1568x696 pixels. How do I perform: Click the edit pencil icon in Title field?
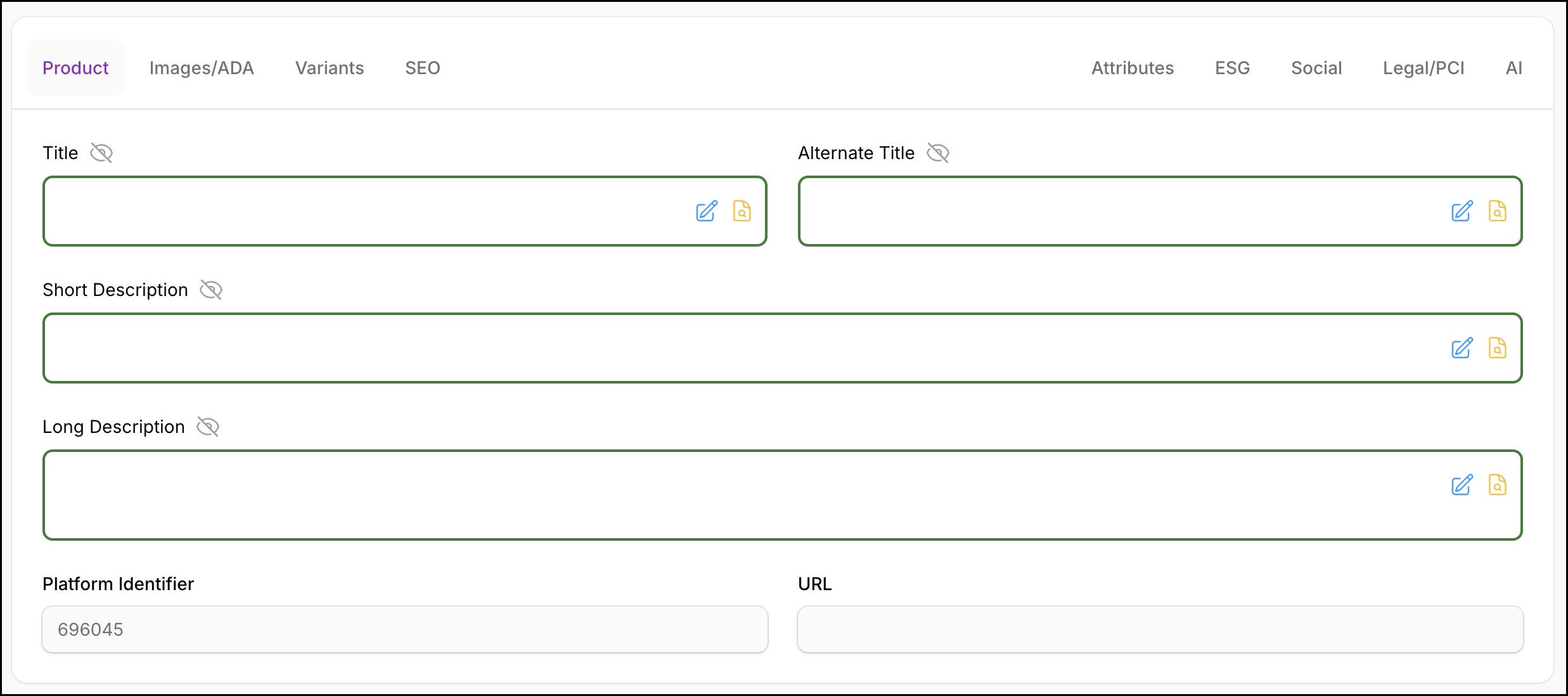click(x=707, y=211)
